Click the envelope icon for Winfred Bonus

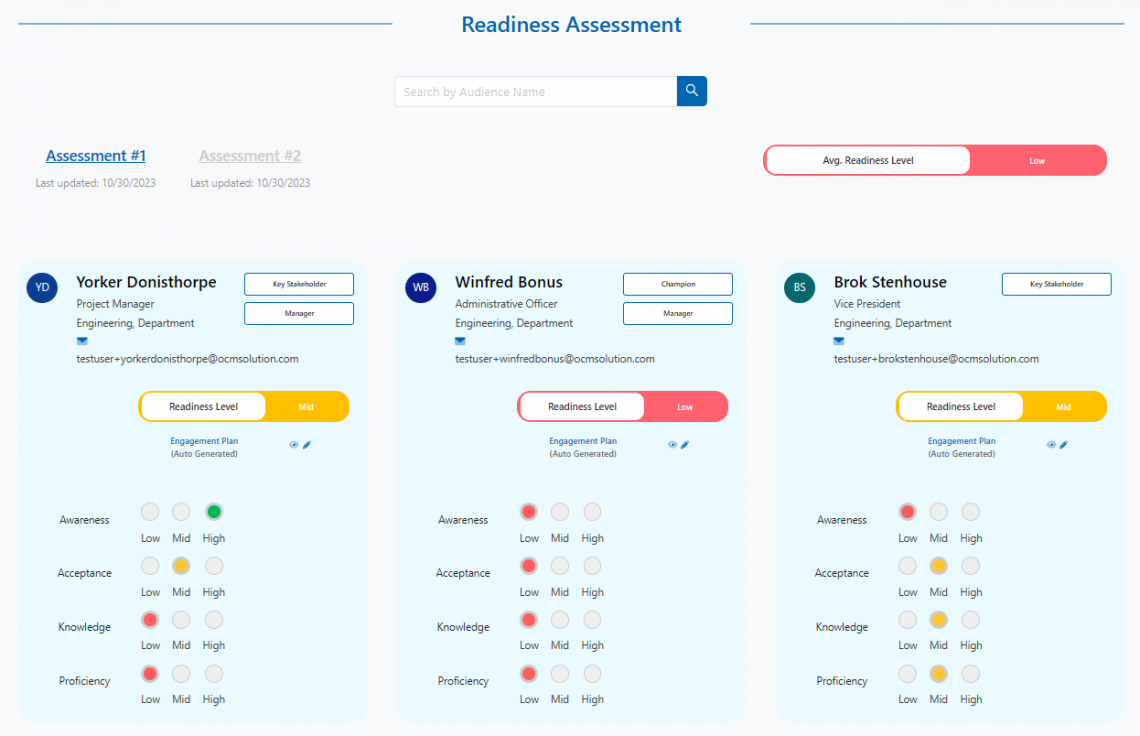459,340
